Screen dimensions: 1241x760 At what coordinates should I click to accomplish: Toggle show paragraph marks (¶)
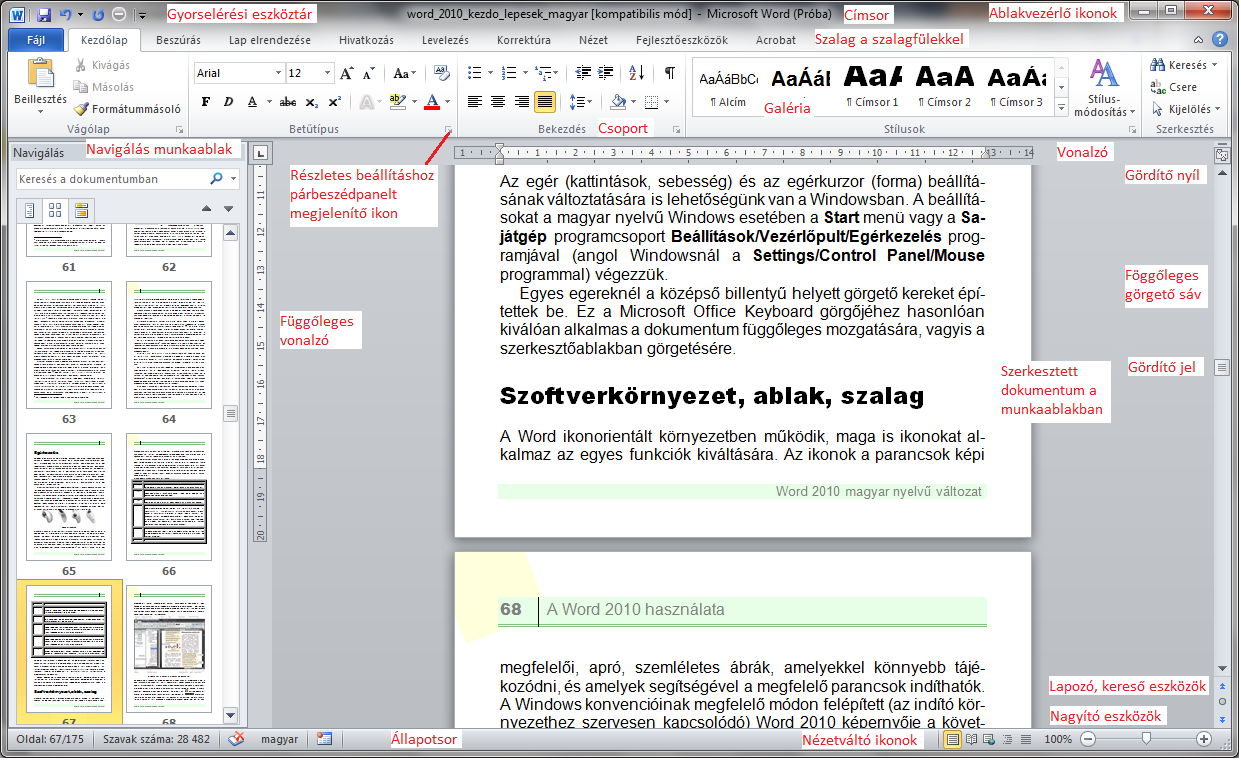click(x=670, y=73)
